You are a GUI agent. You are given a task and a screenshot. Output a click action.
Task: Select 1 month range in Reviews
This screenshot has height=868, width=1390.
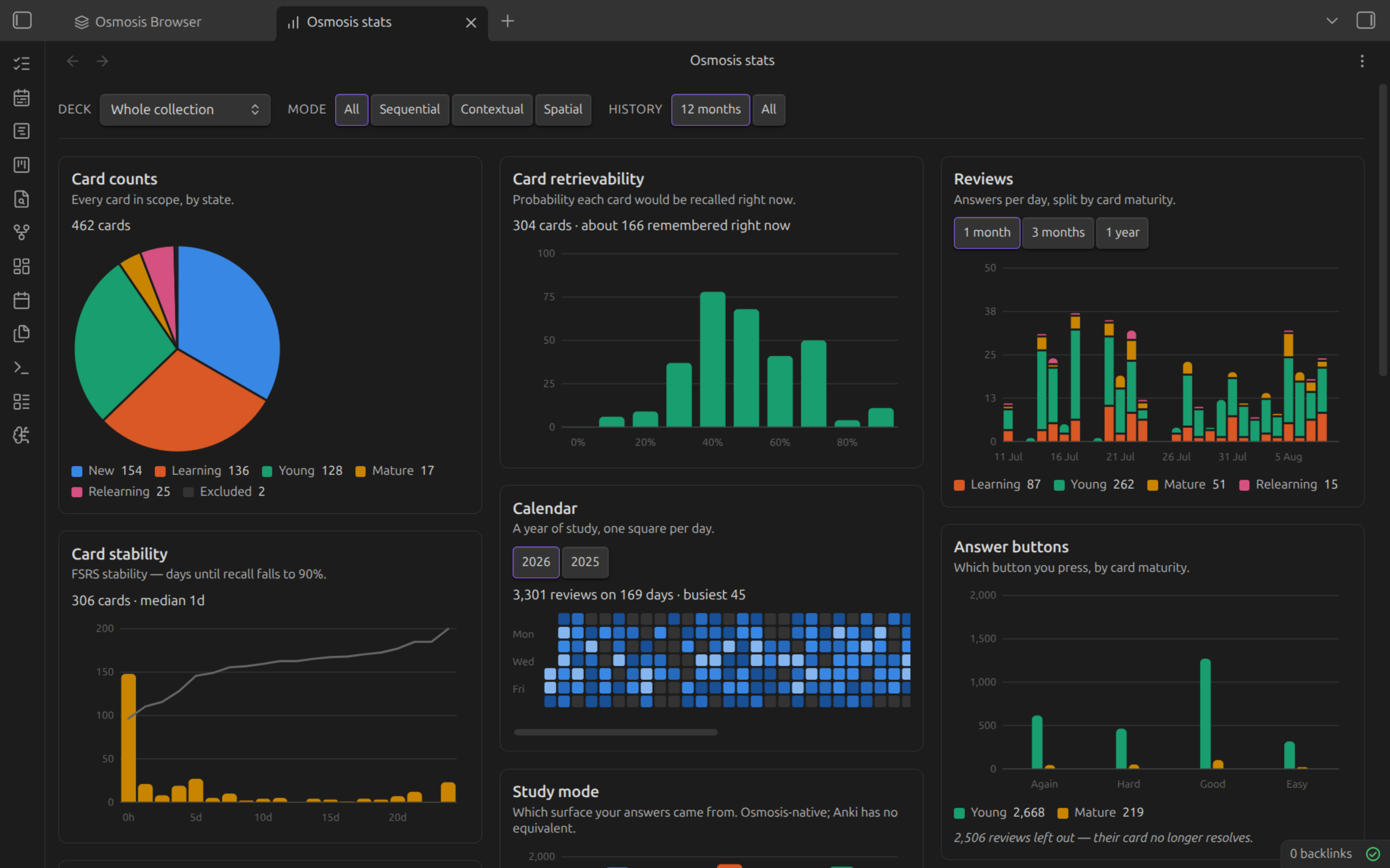pos(986,233)
